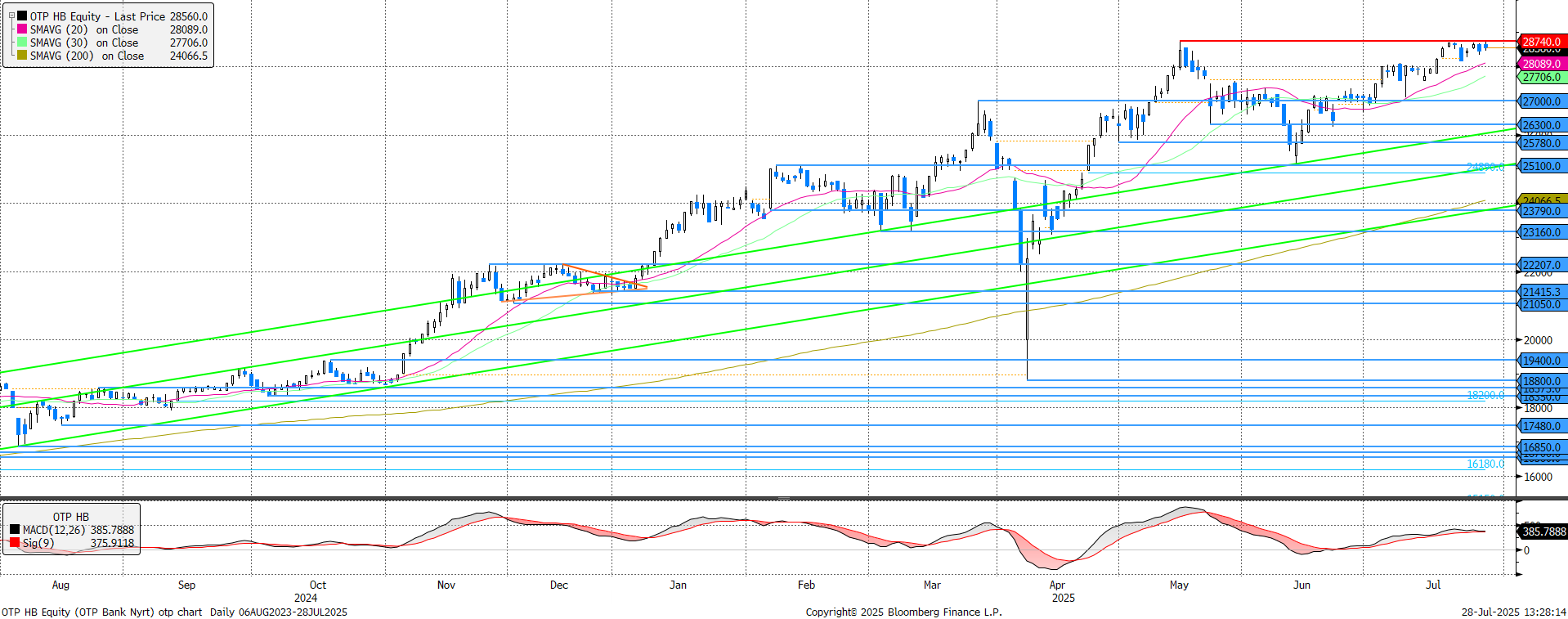This screenshot has width=1568, height=619.
Task: Click the 'Sig(9) 375.9118' legend row
Action: pyautogui.click(x=72, y=542)
